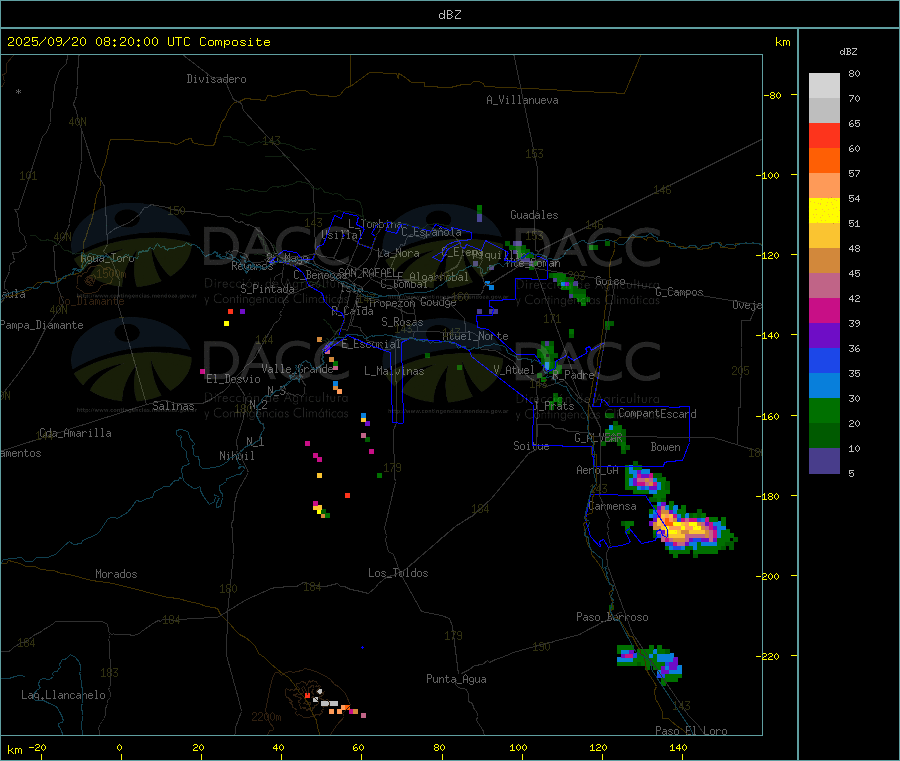
Task: Select the Paso_Barroso label
Action: click(x=612, y=617)
